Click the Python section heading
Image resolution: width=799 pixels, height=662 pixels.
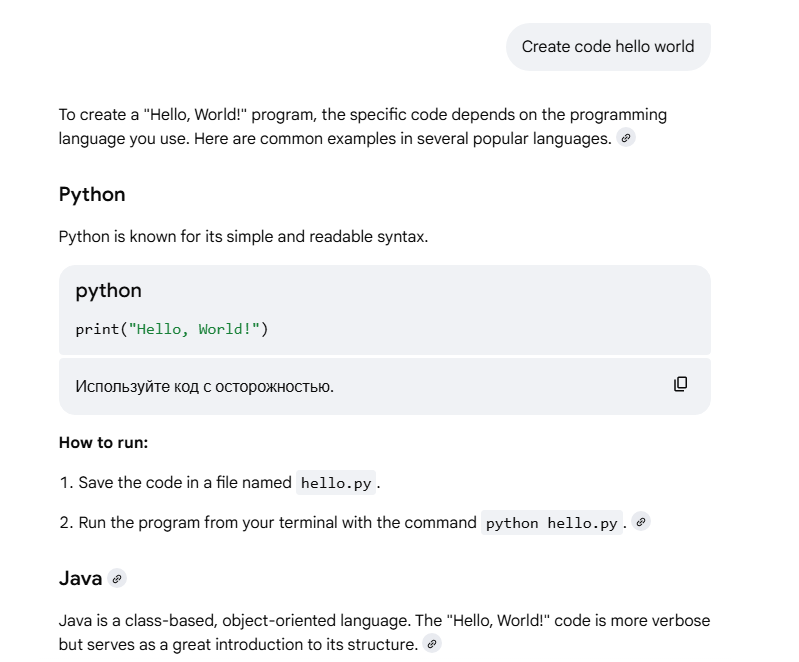coord(92,194)
